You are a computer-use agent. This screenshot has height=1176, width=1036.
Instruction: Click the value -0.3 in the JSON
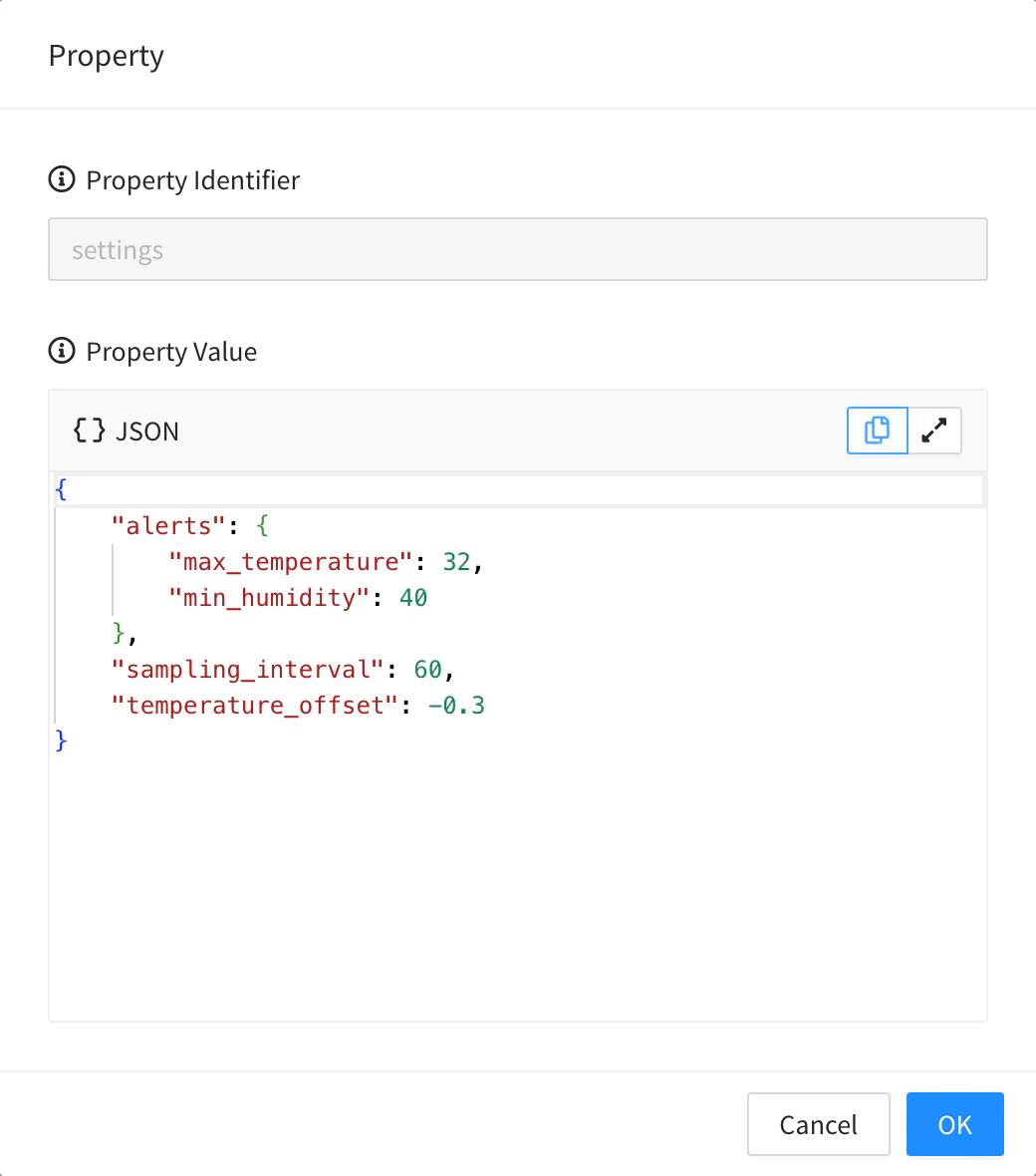456,705
